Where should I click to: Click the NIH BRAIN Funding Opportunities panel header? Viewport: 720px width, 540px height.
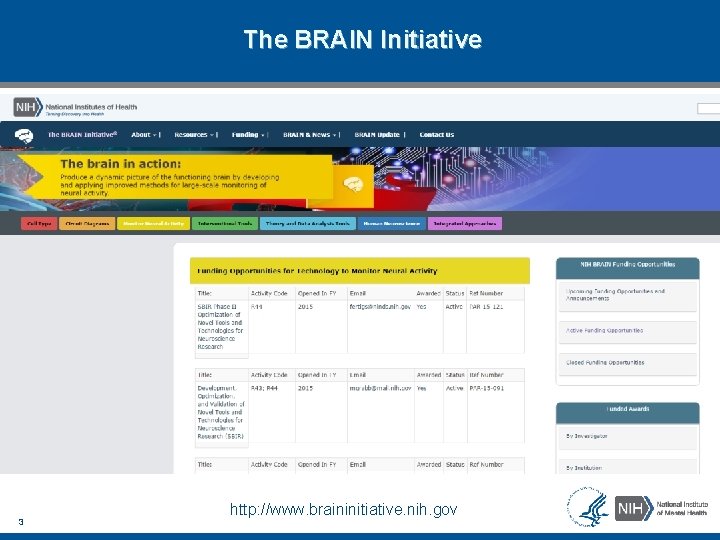628,268
